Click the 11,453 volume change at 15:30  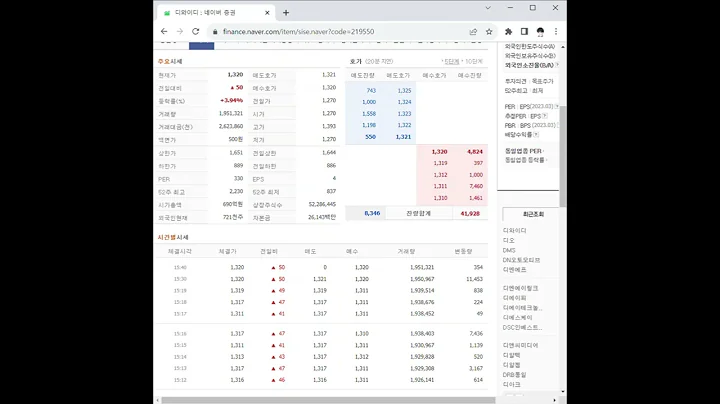pos(474,279)
